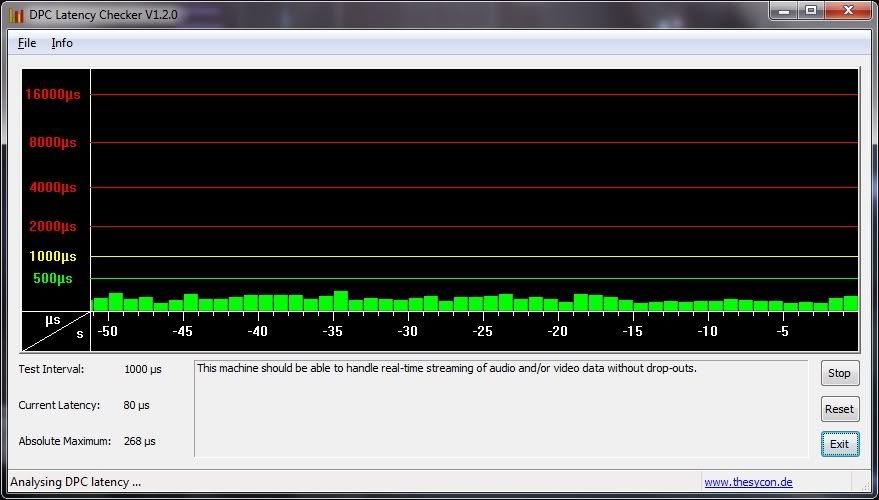Click the green '500µs' axis label
The height and width of the screenshot is (500, 879).
53,279
